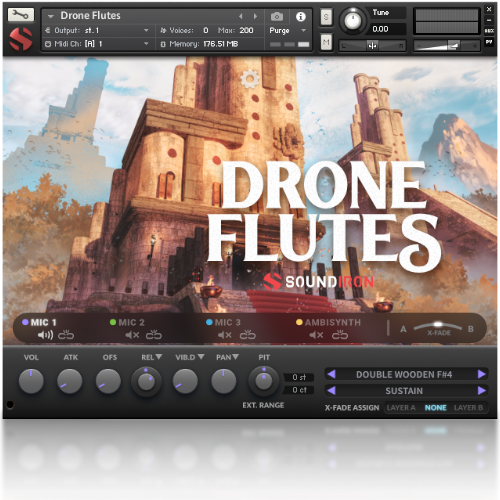
Task: Go to next instrument with right arrow
Action: click(255, 16)
